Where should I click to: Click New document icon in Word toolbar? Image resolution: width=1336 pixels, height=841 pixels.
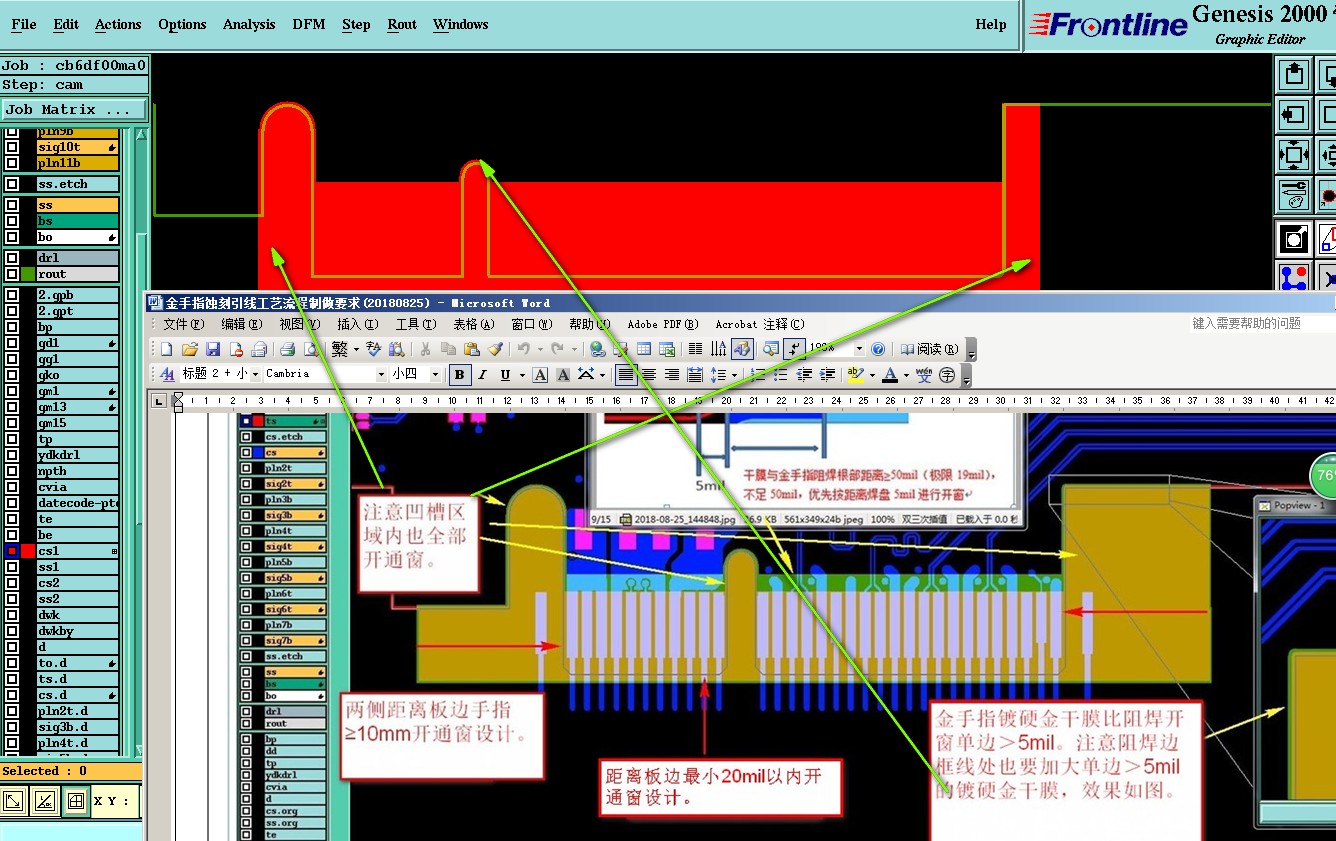(168, 349)
